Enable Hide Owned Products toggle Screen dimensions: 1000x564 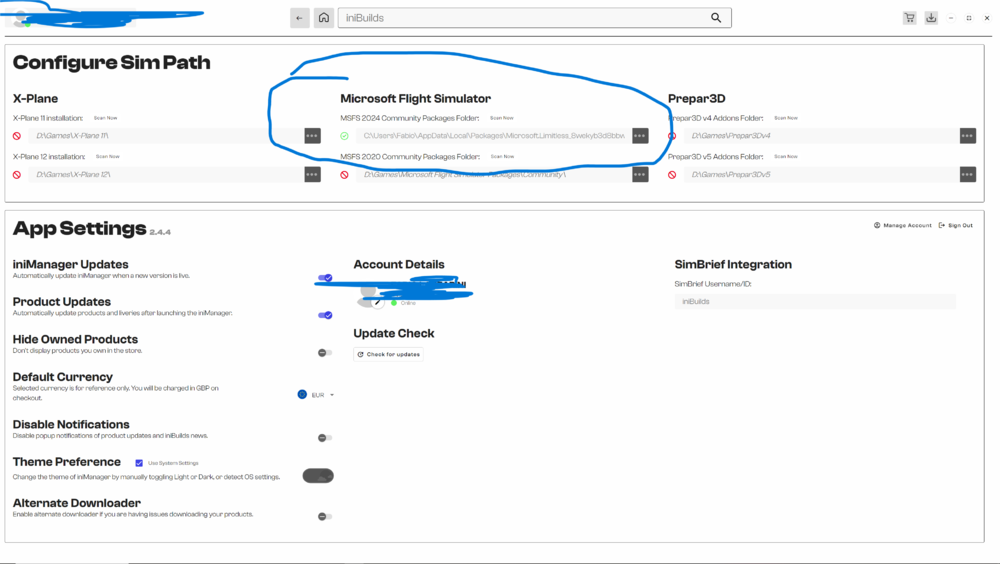click(325, 353)
